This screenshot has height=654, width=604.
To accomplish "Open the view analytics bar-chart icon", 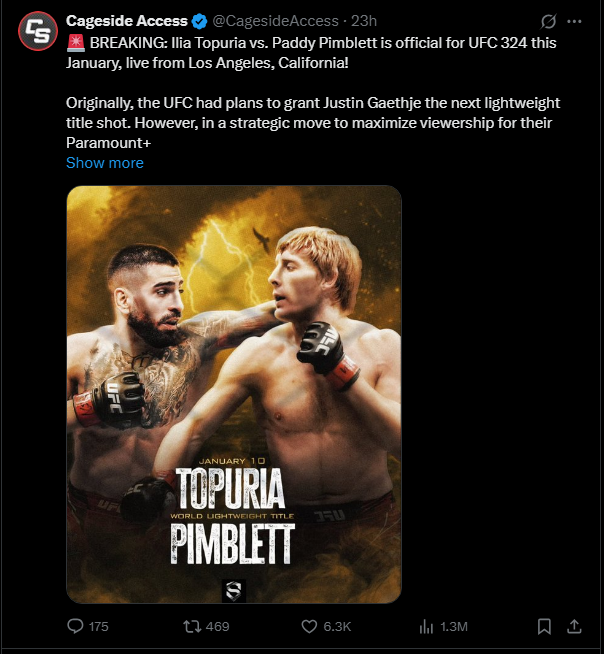I will 426,626.
